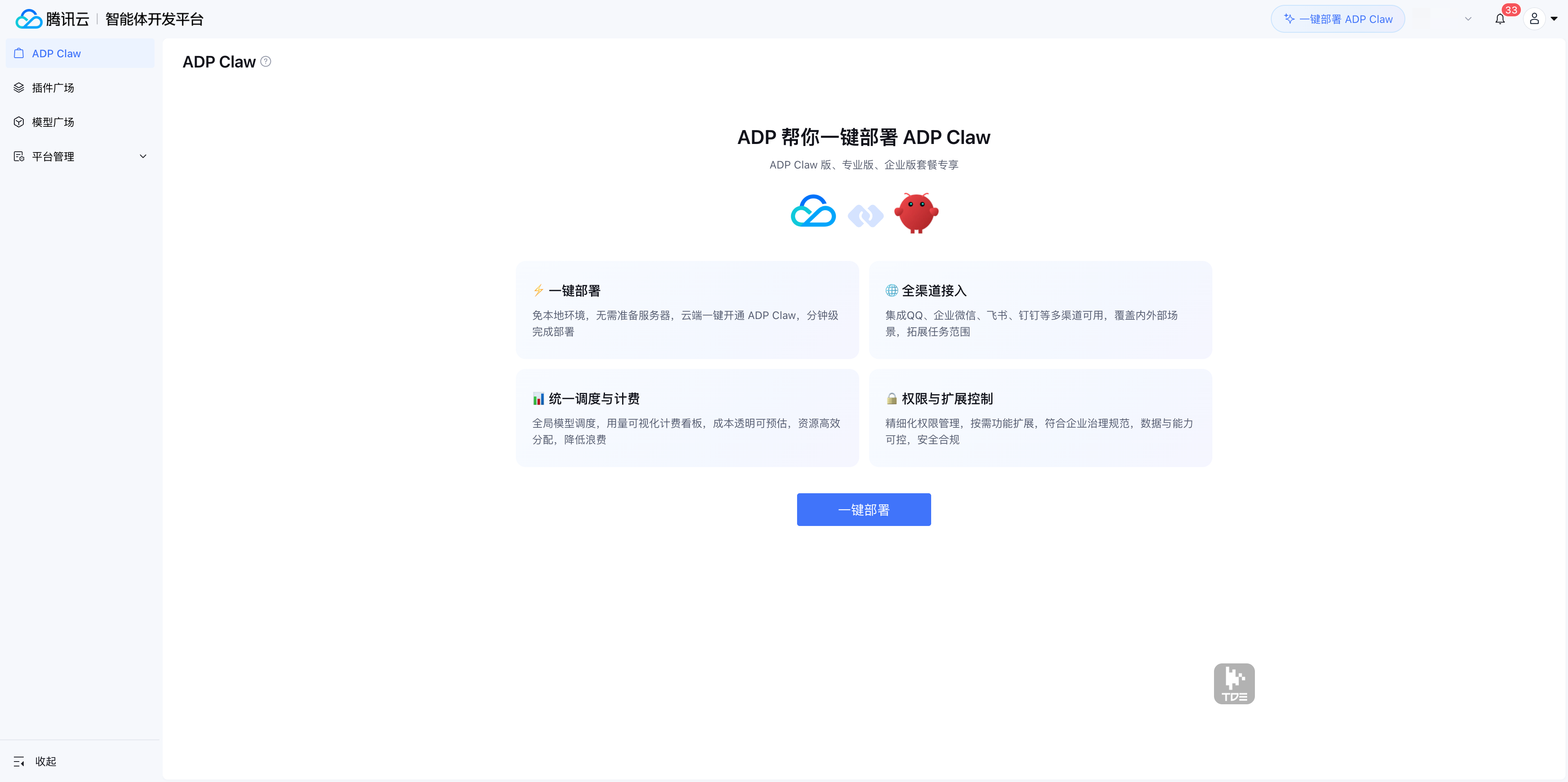Click the user avatar icon

[1534, 19]
